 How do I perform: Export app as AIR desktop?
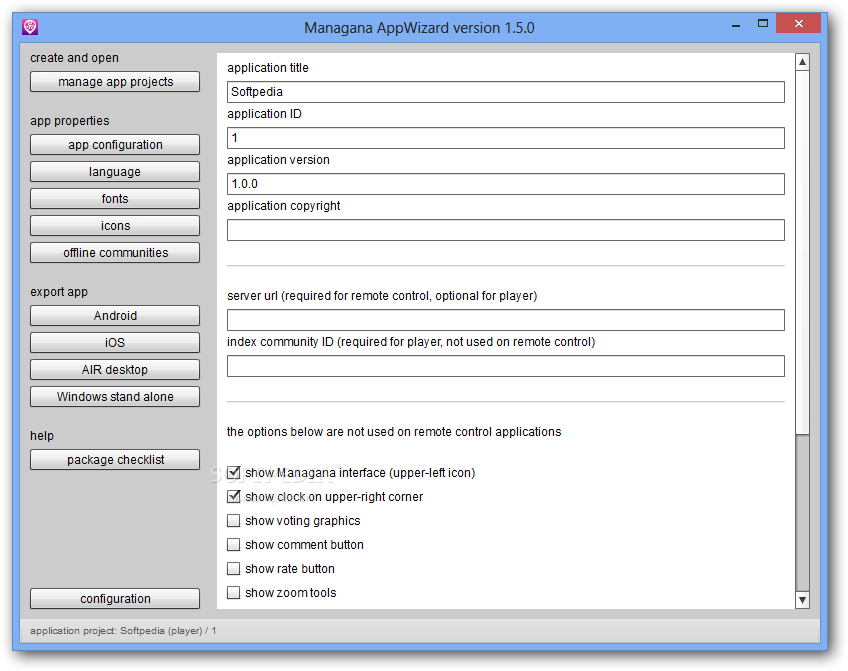[115, 370]
